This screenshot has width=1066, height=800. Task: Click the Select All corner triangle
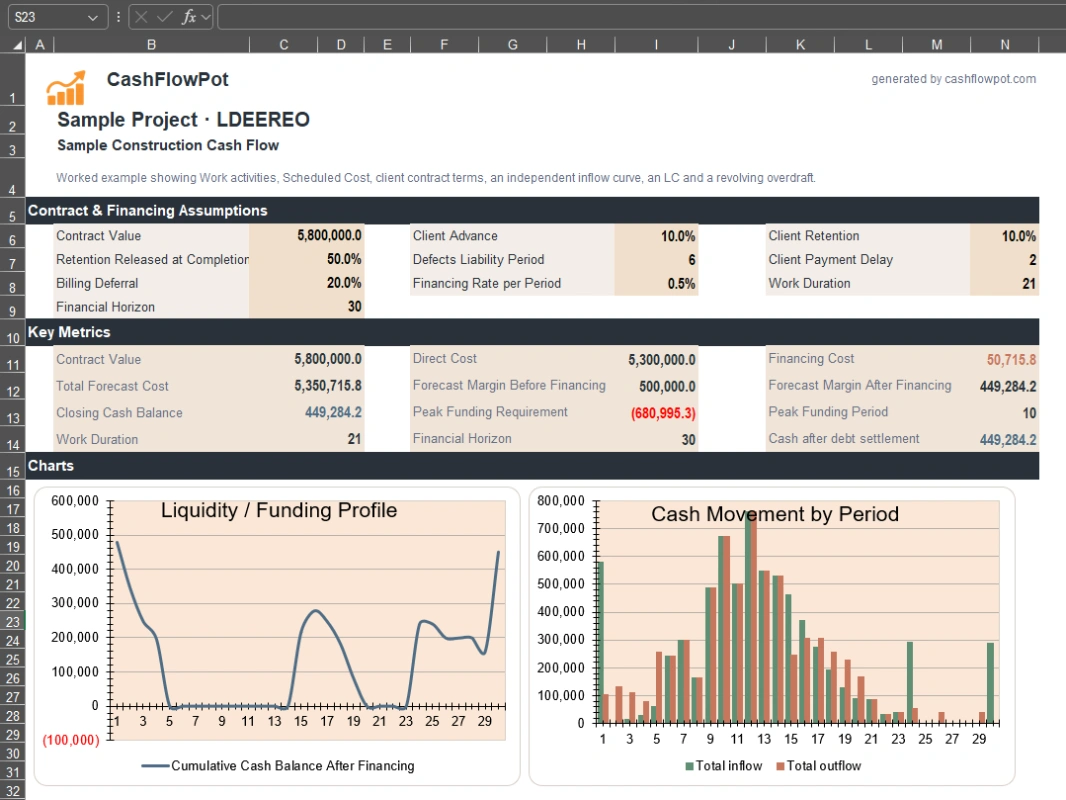pyautogui.click(x=18, y=45)
